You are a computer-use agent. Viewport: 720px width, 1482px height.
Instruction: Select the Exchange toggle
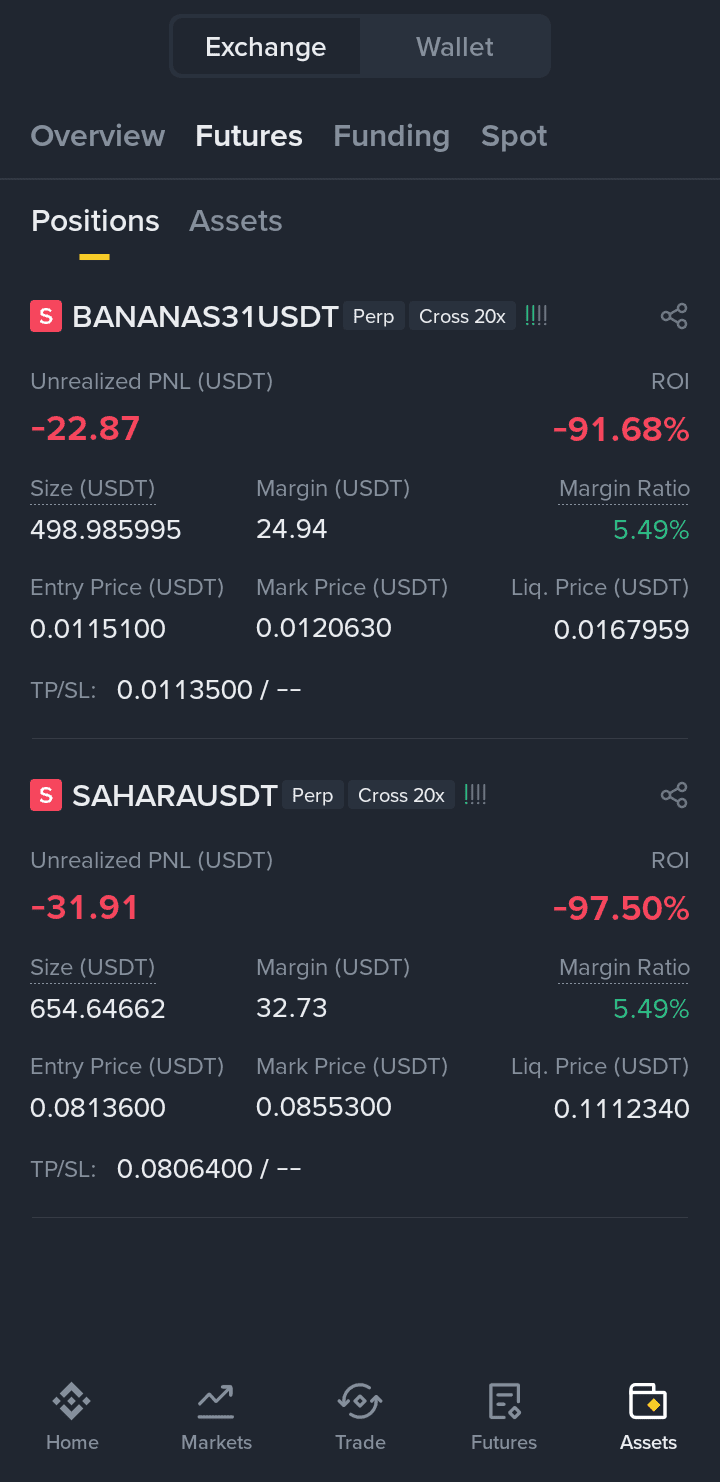(x=266, y=47)
